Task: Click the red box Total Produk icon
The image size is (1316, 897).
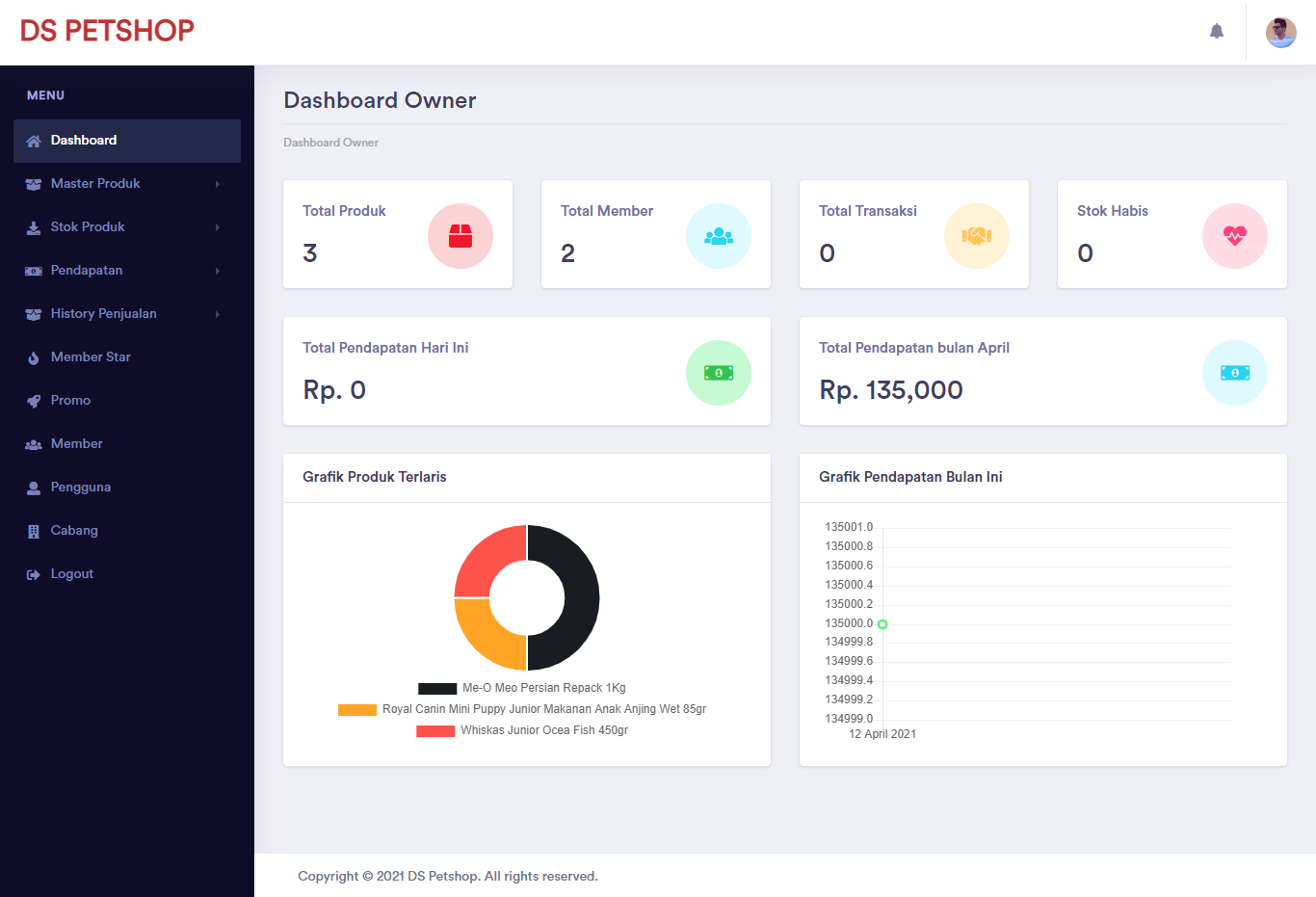Action: [x=461, y=236]
